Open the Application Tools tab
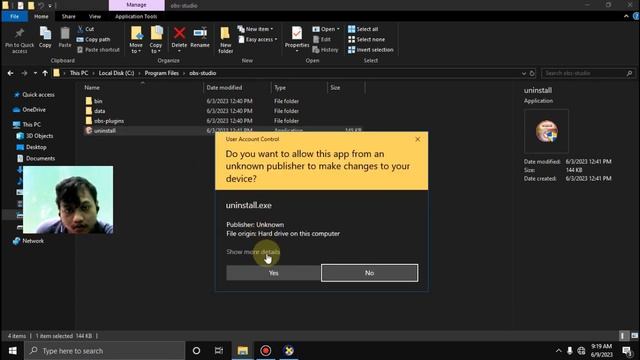 [136, 16]
